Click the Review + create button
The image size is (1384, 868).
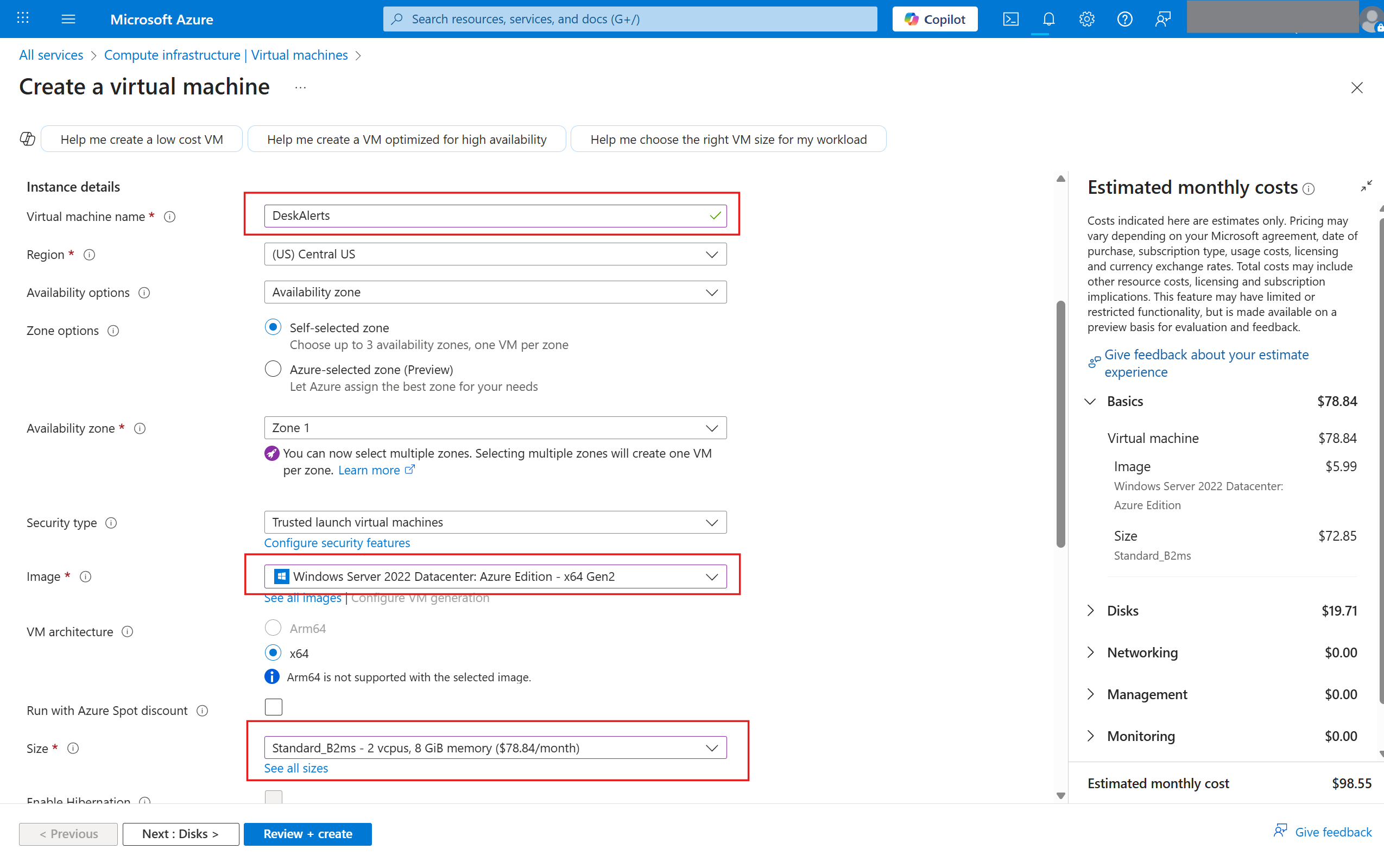[308, 834]
